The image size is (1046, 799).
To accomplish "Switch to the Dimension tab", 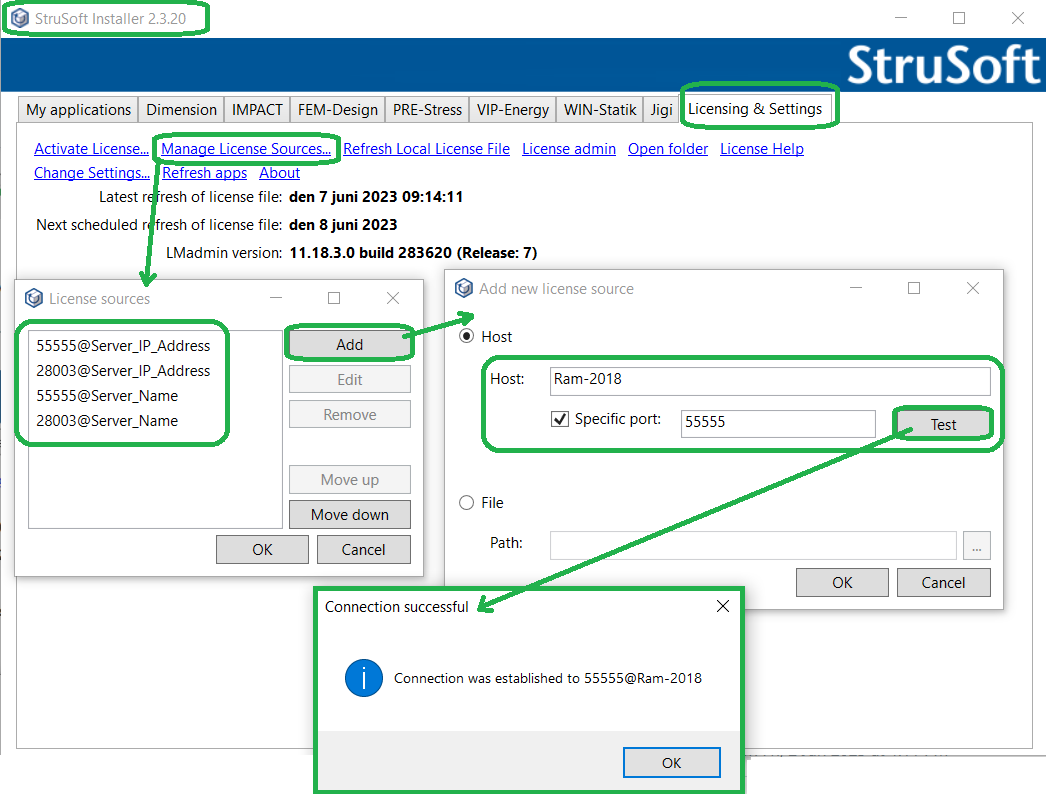I will click(181, 109).
